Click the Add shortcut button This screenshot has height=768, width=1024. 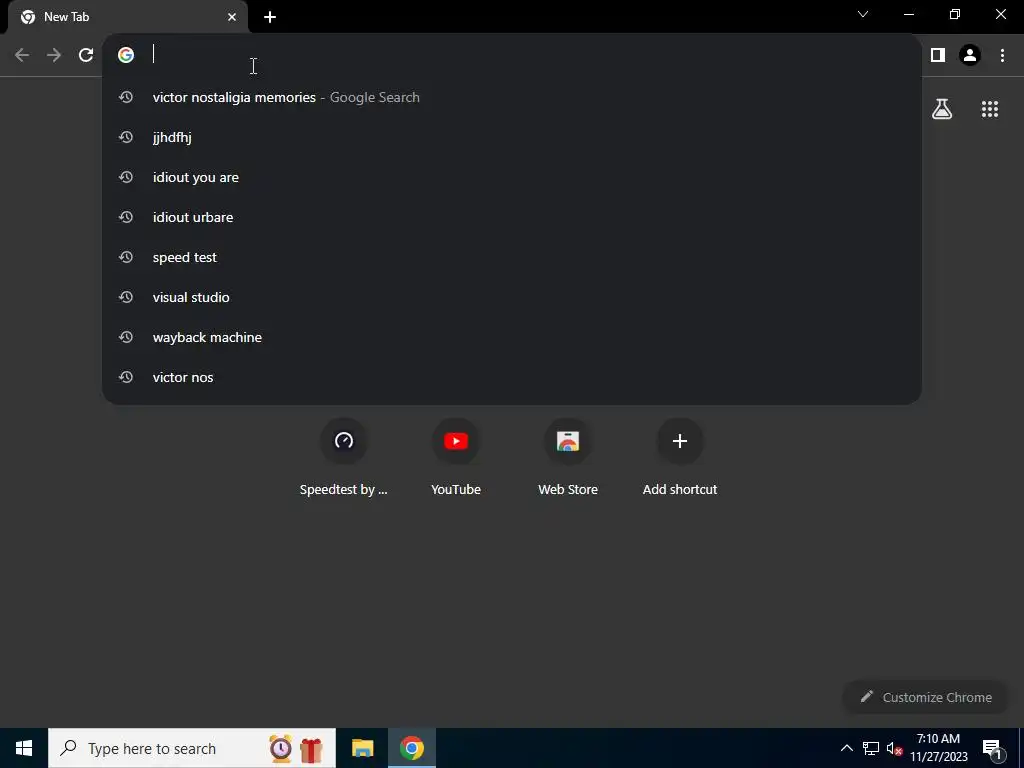(680, 457)
